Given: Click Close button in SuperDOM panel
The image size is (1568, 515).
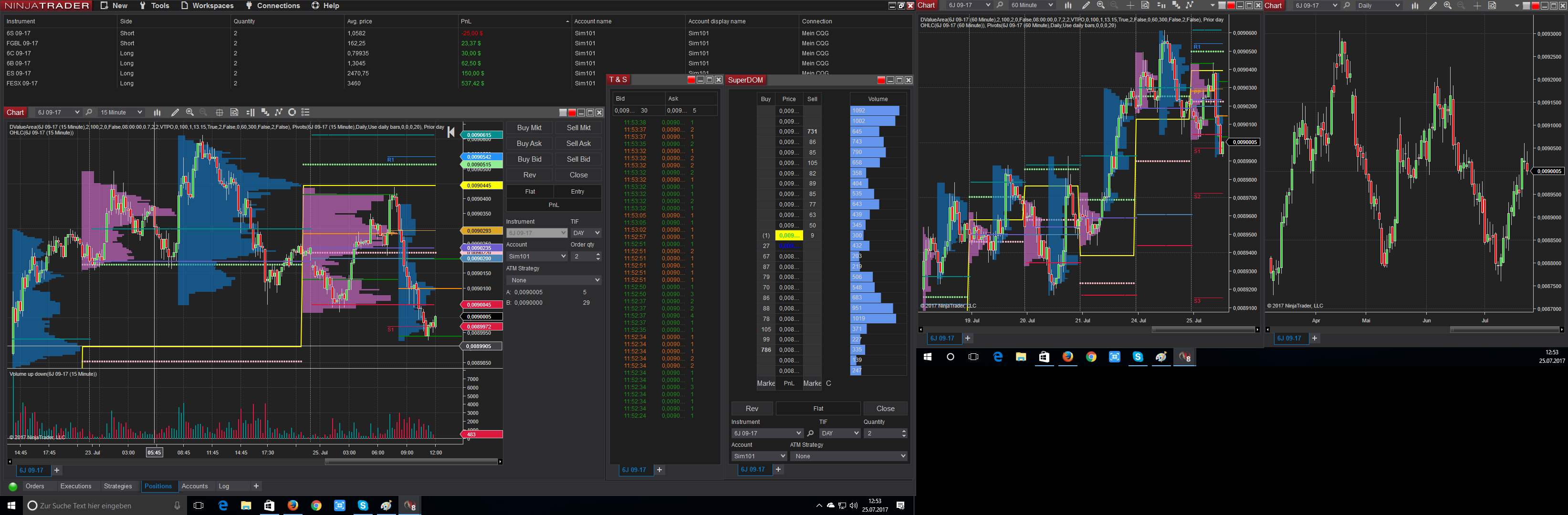Looking at the screenshot, I should 885,409.
